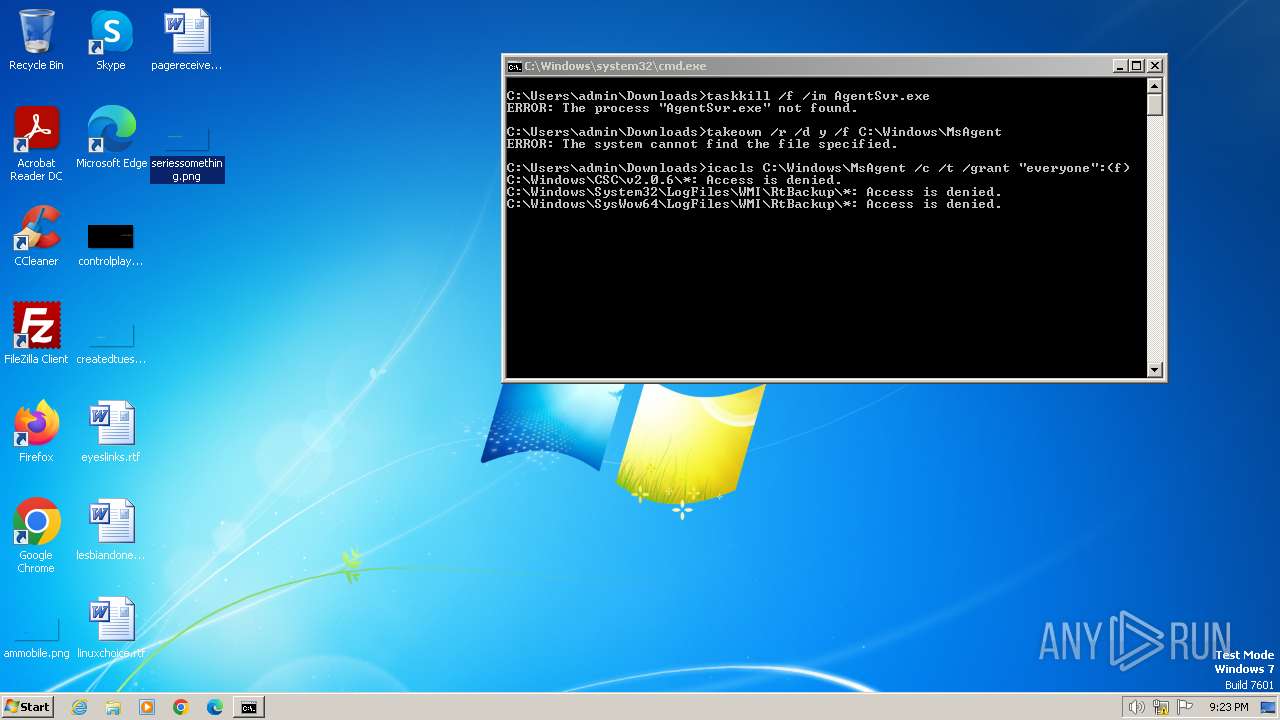Click cmd scrollbar down arrow

pos(1155,370)
